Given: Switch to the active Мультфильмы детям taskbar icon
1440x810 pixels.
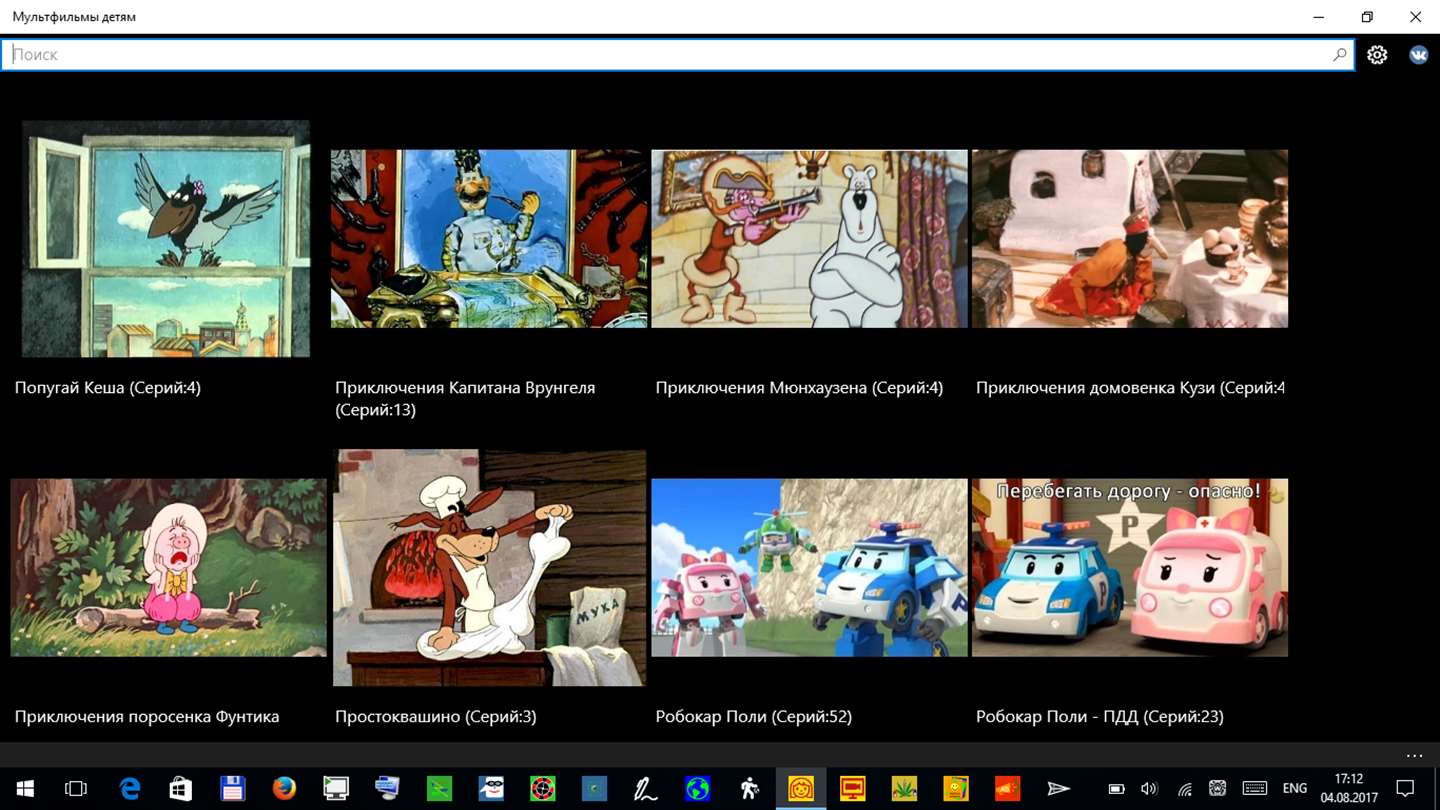Looking at the screenshot, I should (x=801, y=789).
